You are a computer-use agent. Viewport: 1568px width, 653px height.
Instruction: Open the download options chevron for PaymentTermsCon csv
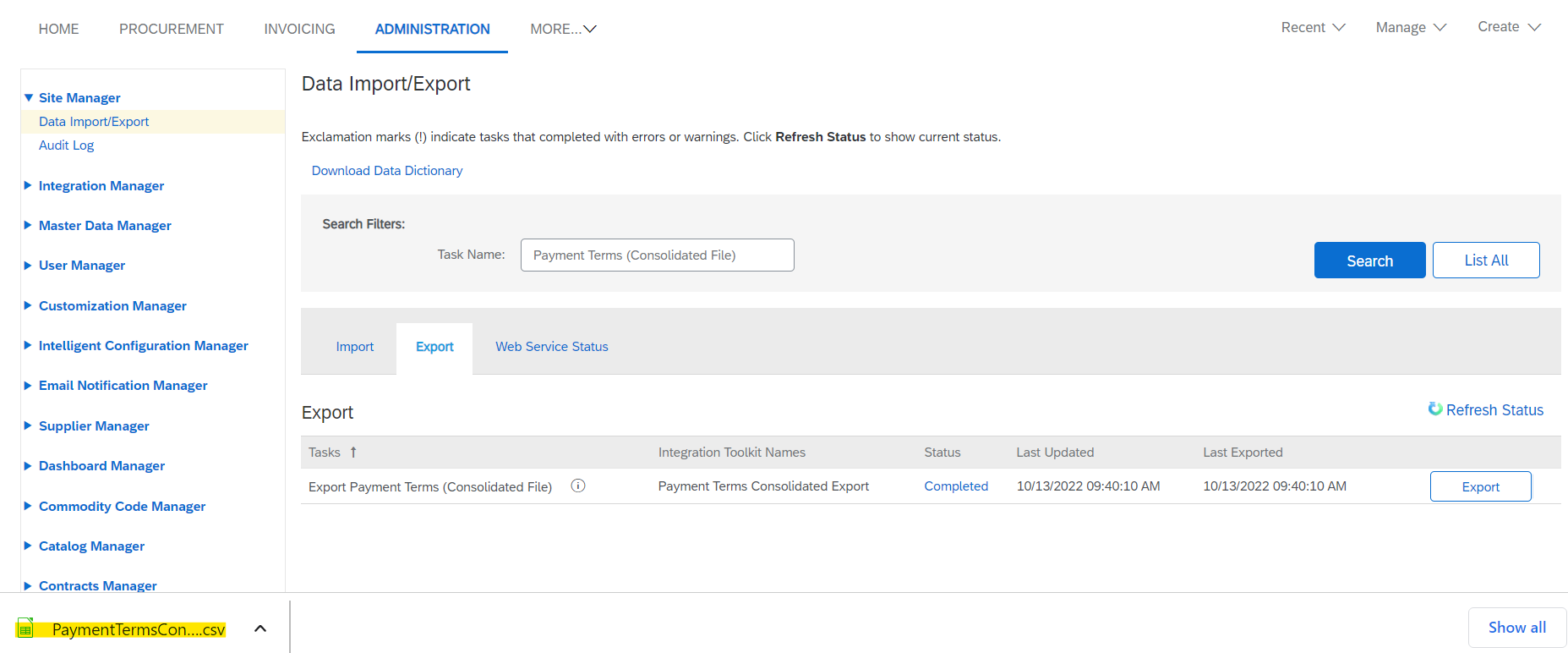pyautogui.click(x=260, y=628)
